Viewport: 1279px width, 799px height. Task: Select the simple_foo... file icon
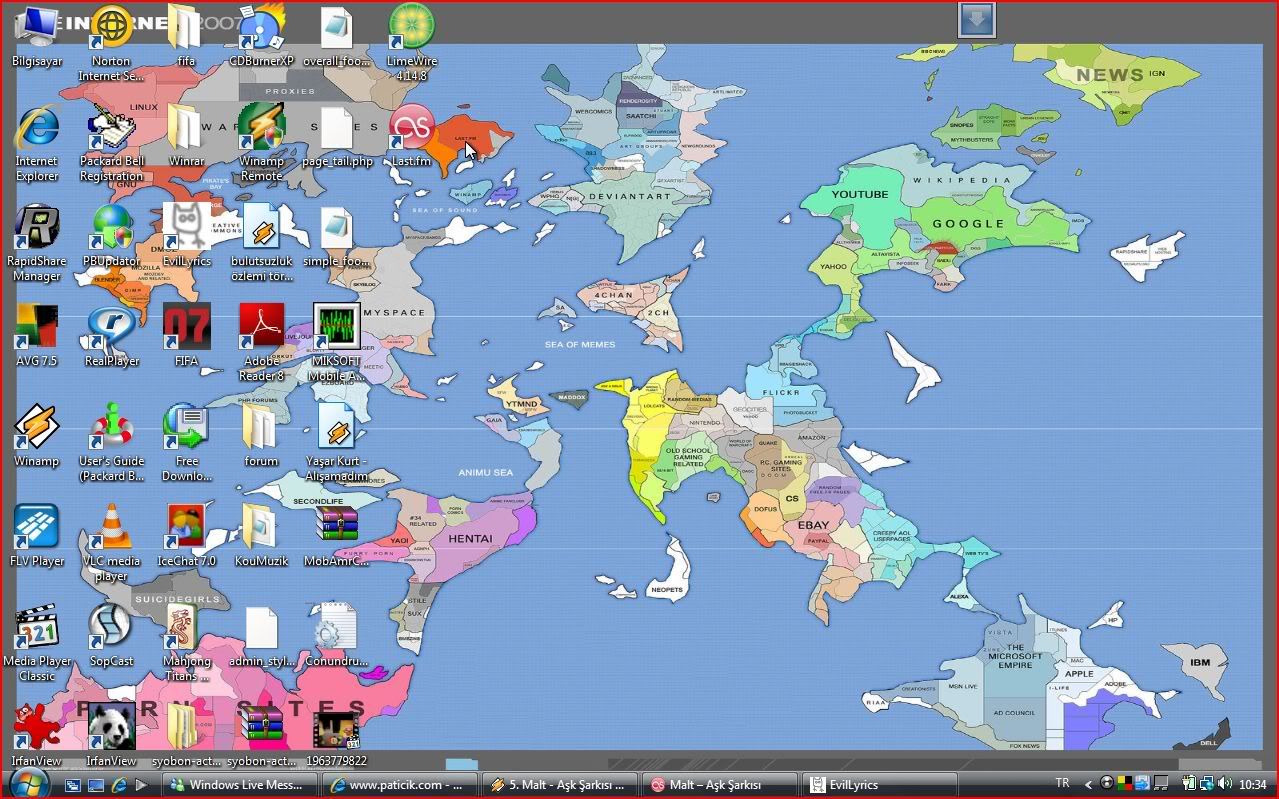click(336, 237)
